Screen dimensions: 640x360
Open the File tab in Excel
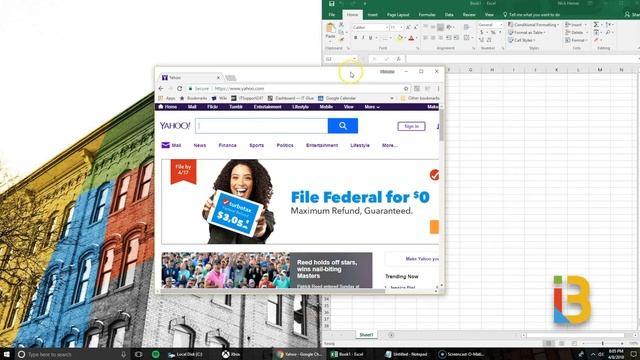pos(332,15)
